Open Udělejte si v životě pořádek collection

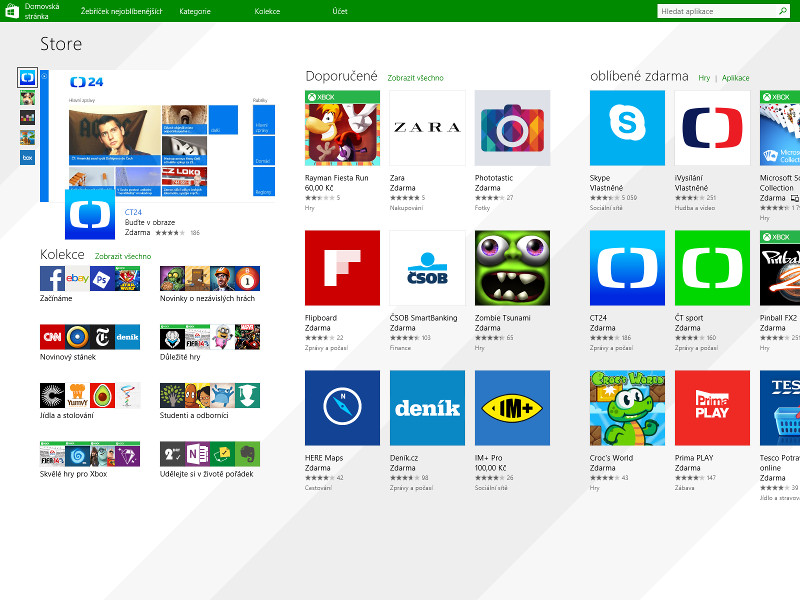click(210, 460)
